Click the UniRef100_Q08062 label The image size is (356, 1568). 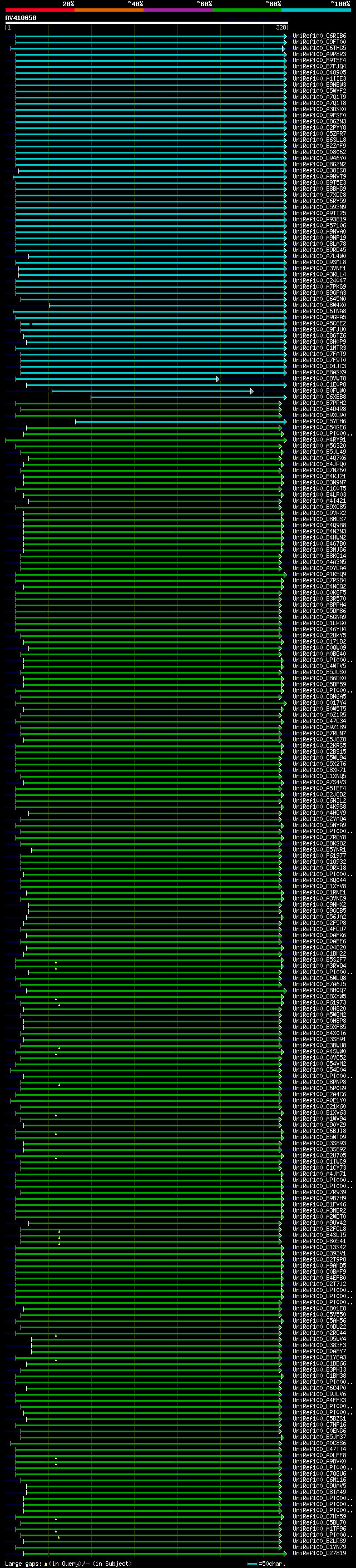pos(319,152)
